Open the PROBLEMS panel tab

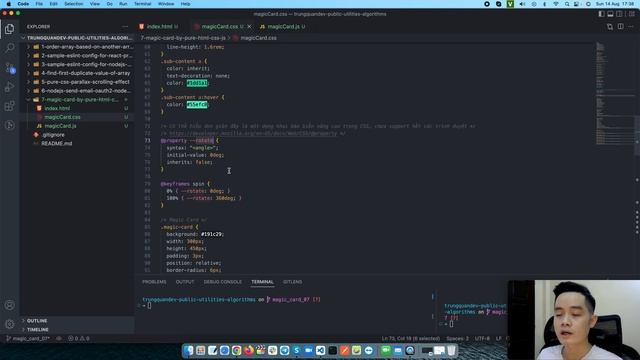pos(154,282)
